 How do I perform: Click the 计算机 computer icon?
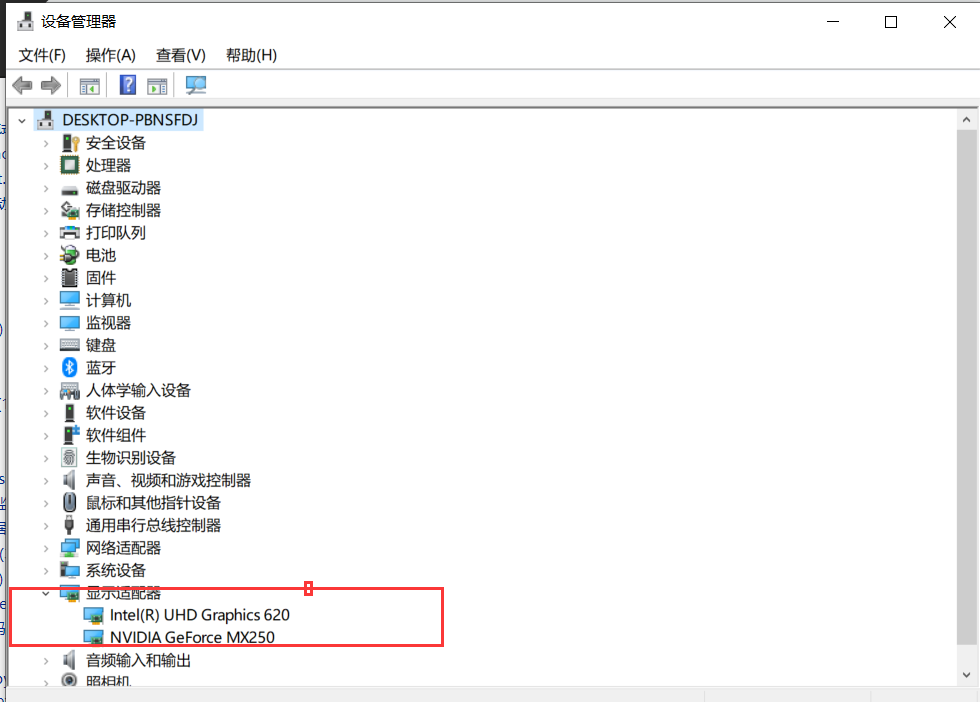tap(69, 300)
